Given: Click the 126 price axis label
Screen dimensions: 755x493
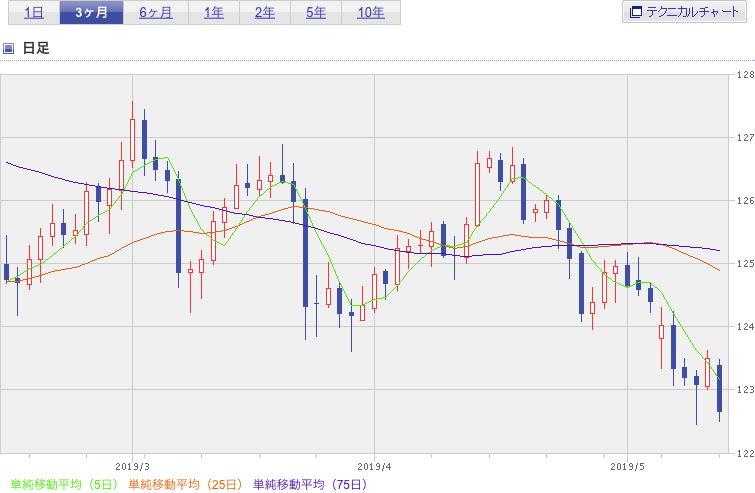Looking at the screenshot, I should pyautogui.click(x=745, y=201).
